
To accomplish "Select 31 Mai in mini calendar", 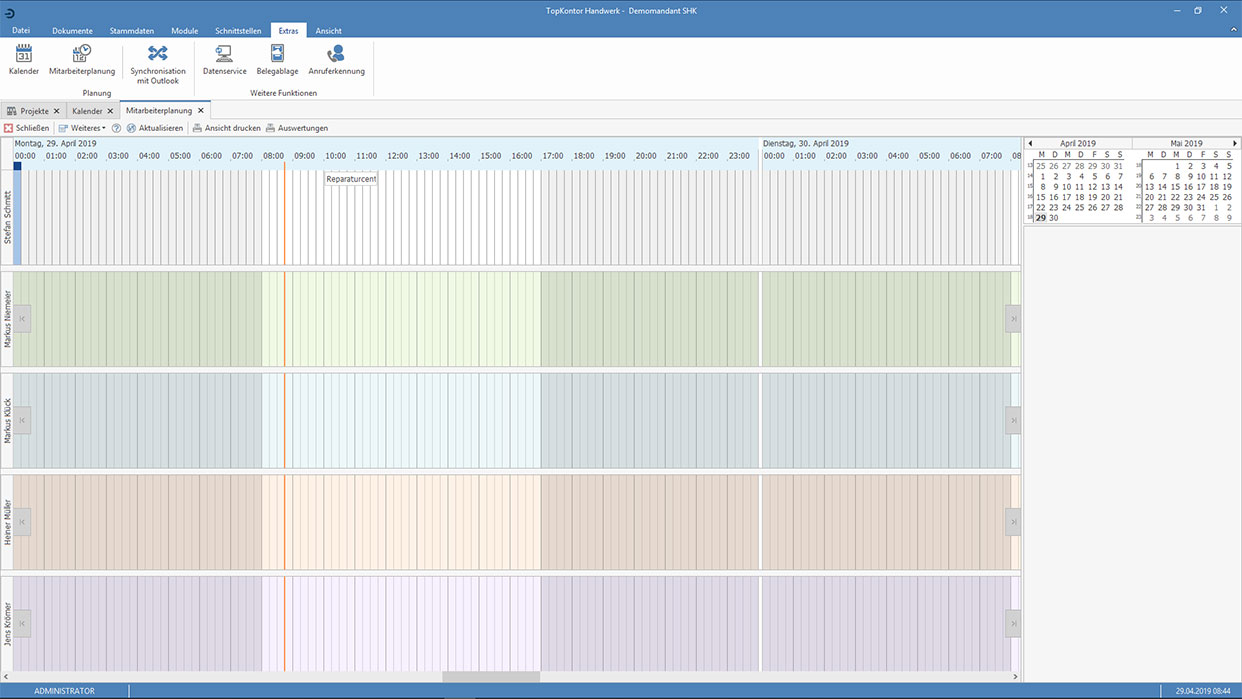I will 1202,208.
